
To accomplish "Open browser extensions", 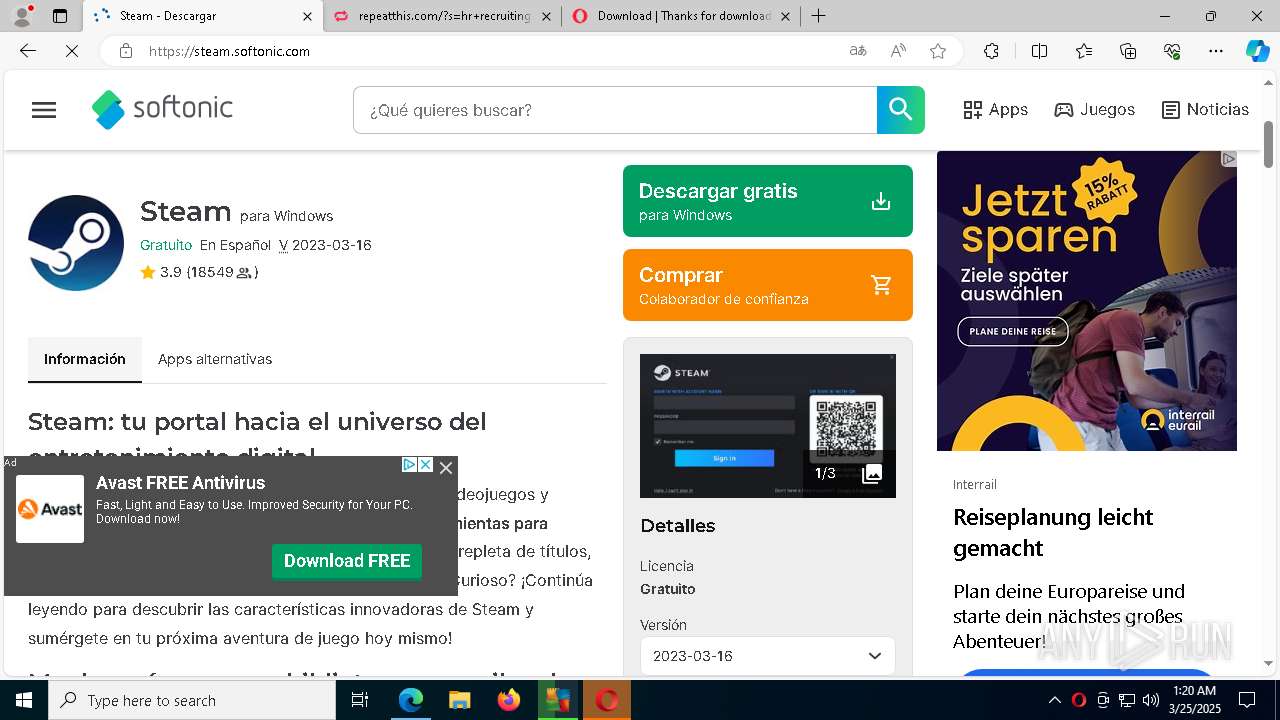I will point(991,51).
